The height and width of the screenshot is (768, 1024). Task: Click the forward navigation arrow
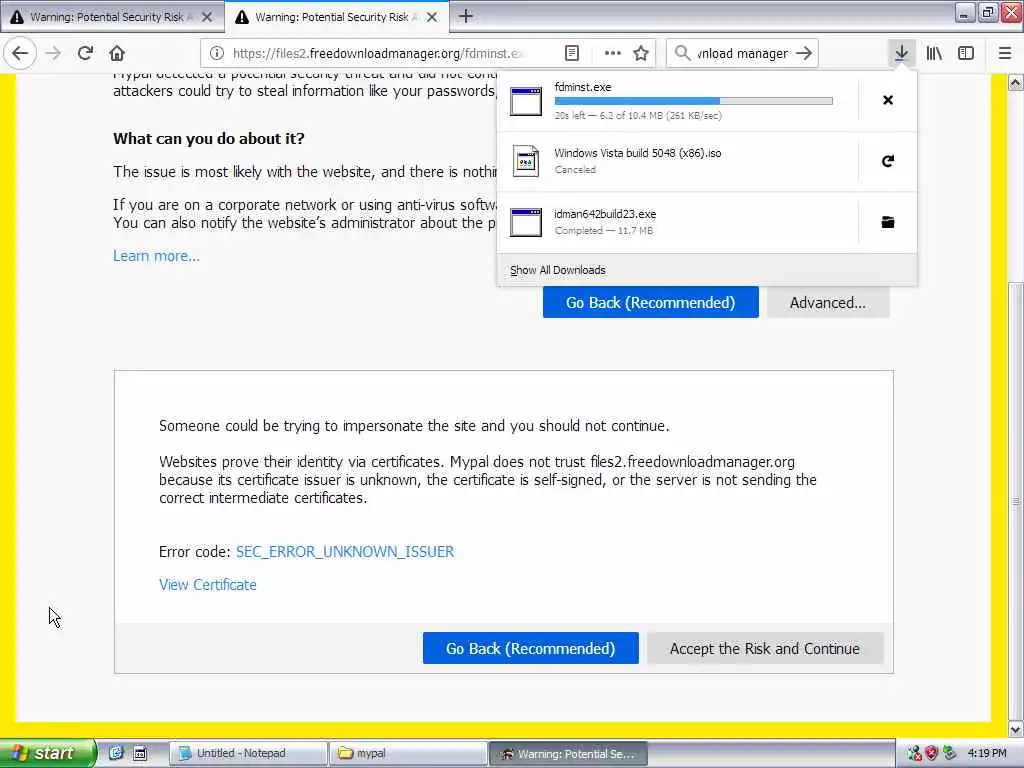pos(53,54)
